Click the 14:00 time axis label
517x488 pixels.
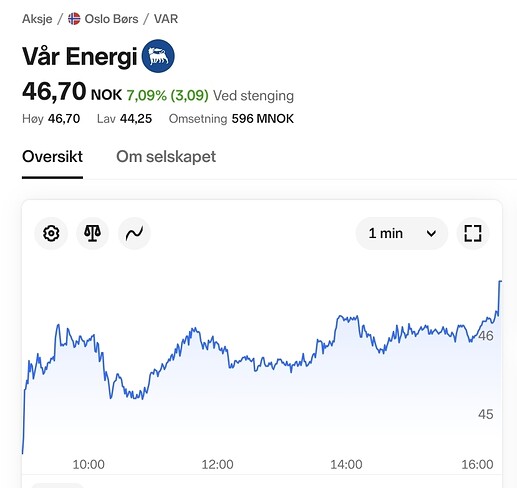pos(346,464)
